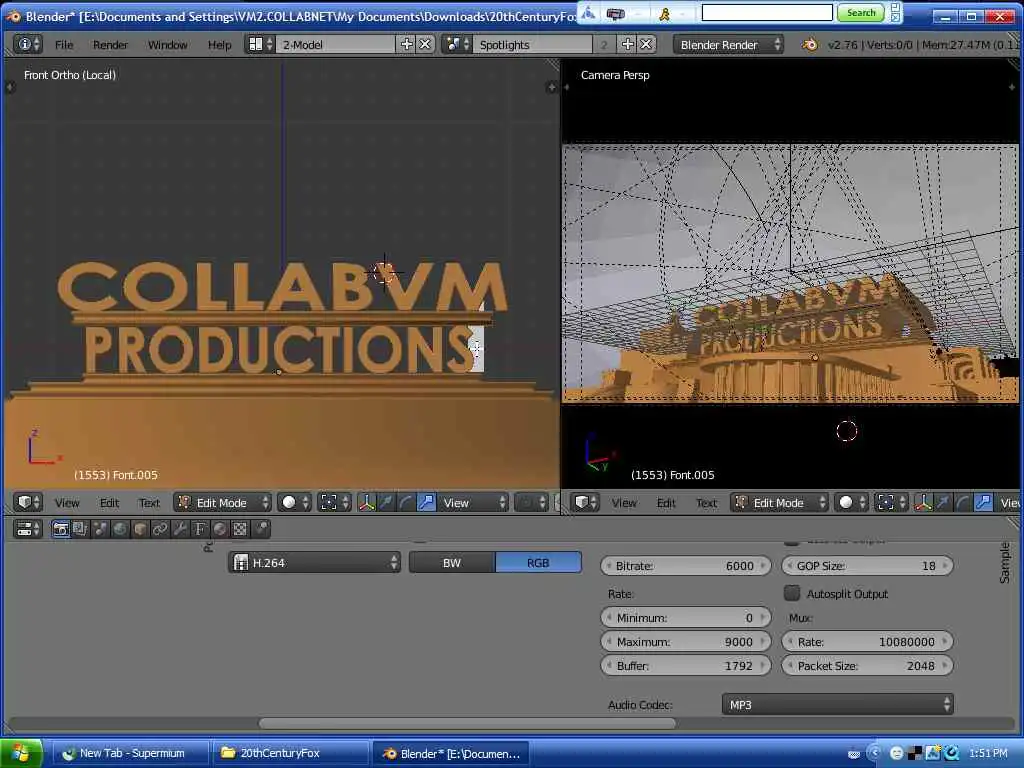
Task: Open the Edit menu in left viewport header
Action: [109, 503]
